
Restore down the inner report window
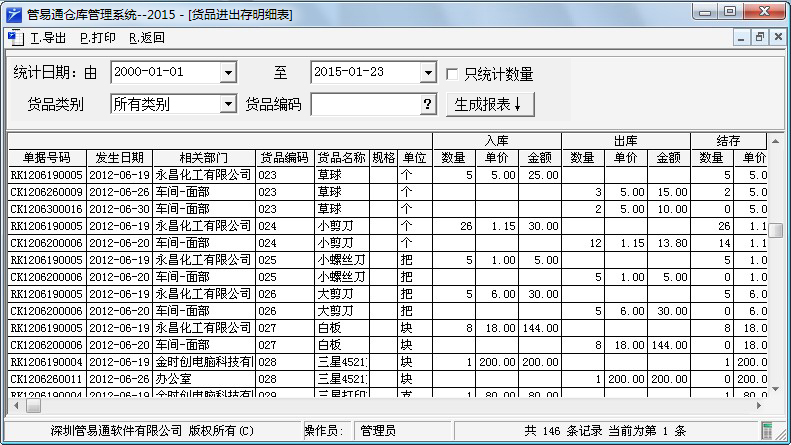760,38
